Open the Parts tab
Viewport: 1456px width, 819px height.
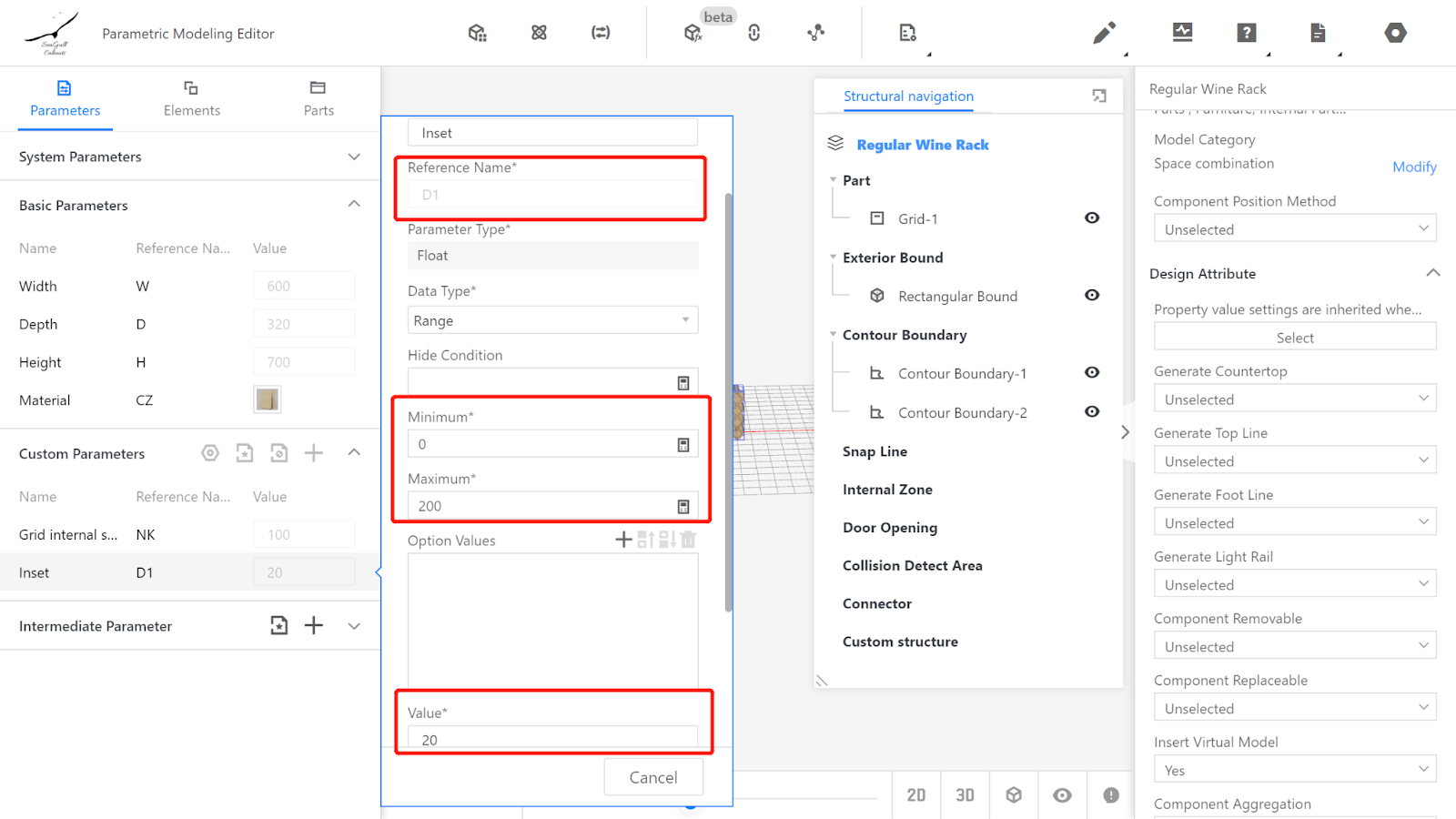318,98
